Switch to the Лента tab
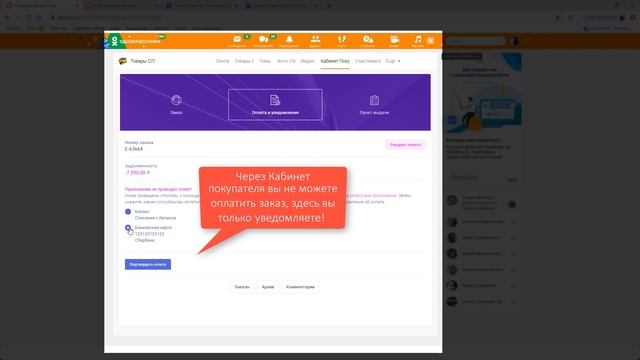Image resolution: width=640 pixels, height=360 pixels. 222,61
